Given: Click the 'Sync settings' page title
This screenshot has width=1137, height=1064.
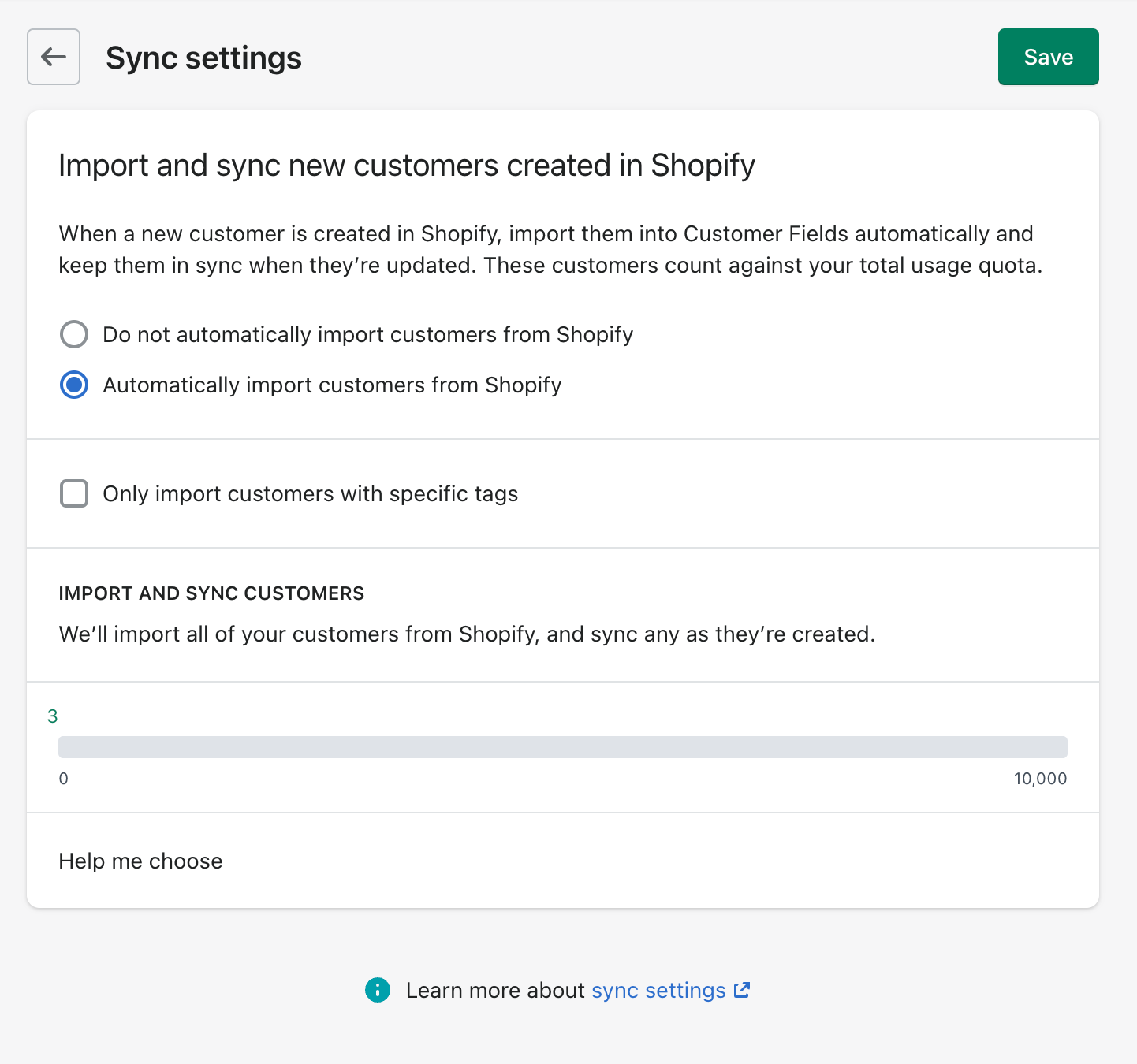Looking at the screenshot, I should 203,58.
